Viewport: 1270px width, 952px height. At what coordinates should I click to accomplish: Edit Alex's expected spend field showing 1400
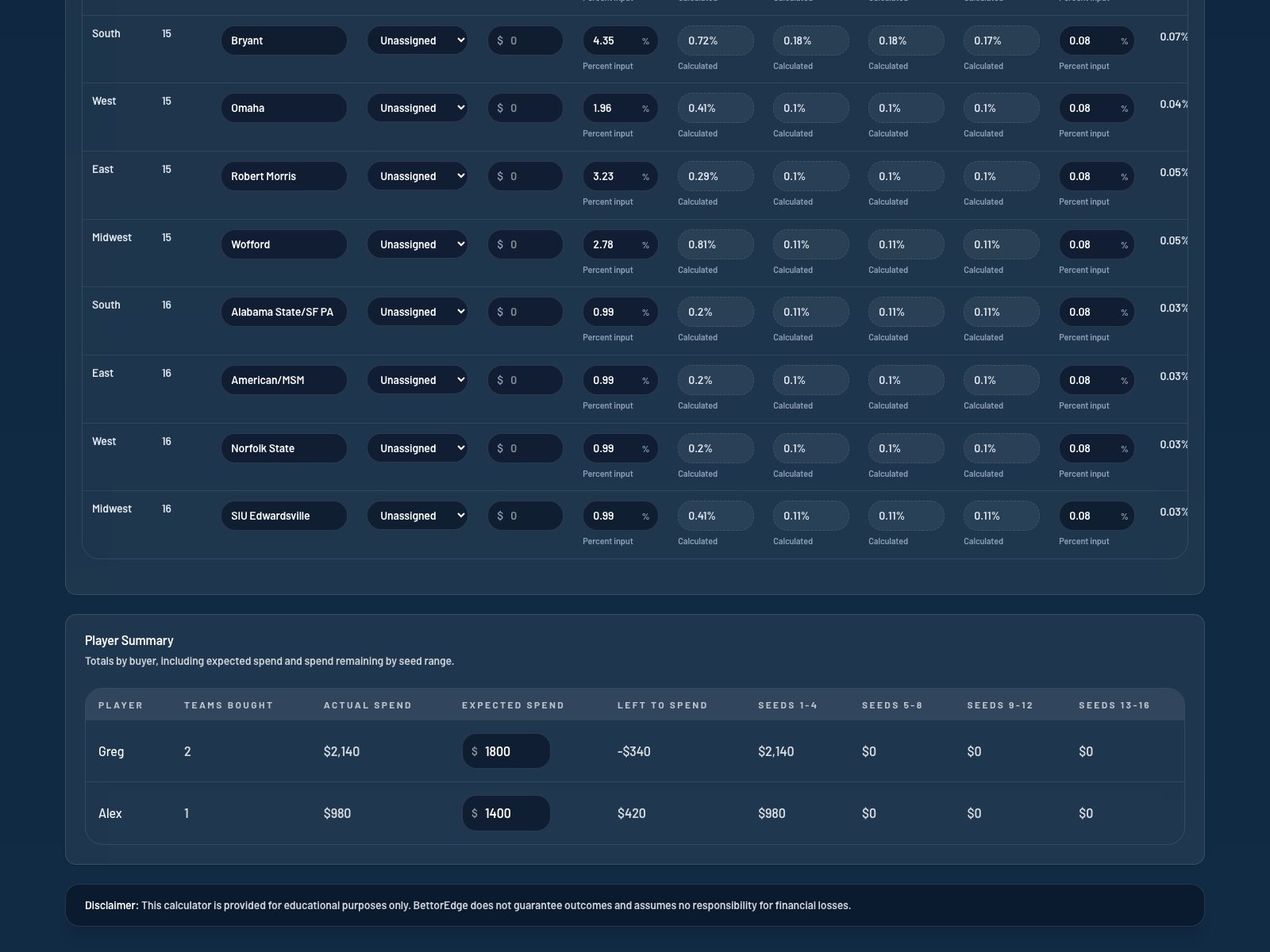506,812
